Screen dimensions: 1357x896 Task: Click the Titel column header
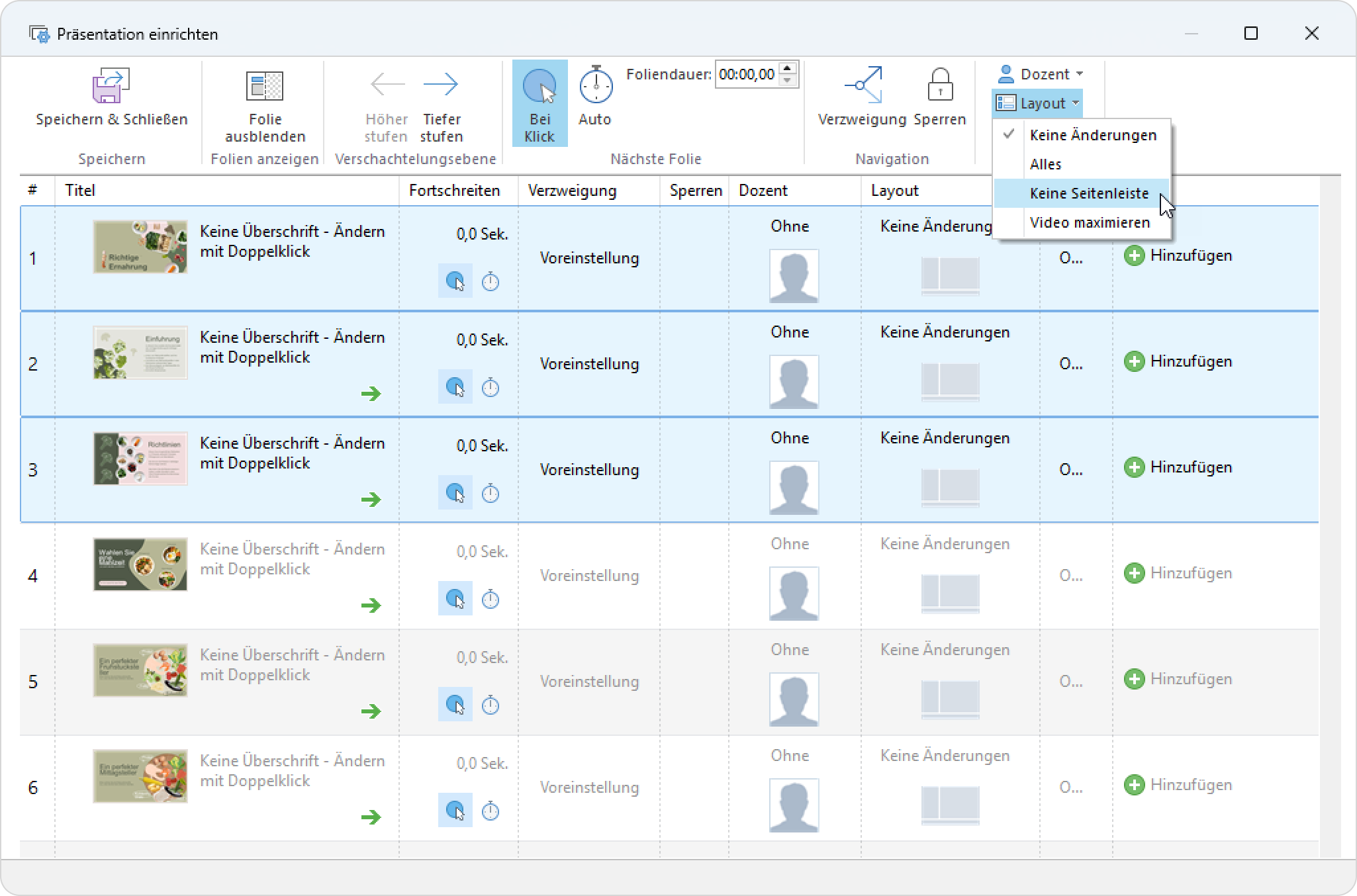point(227,191)
